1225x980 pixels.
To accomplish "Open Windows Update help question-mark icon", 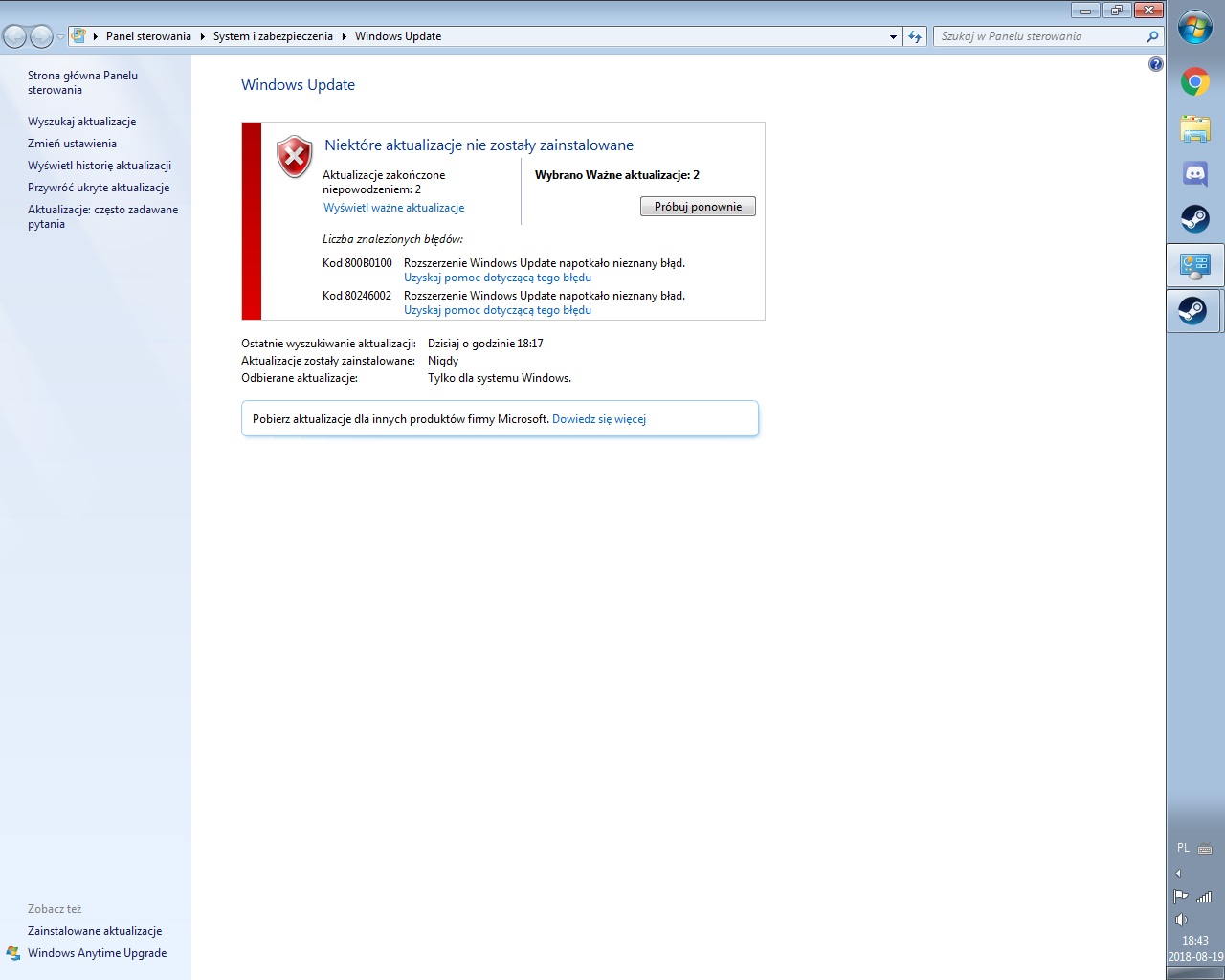I will click(1155, 64).
